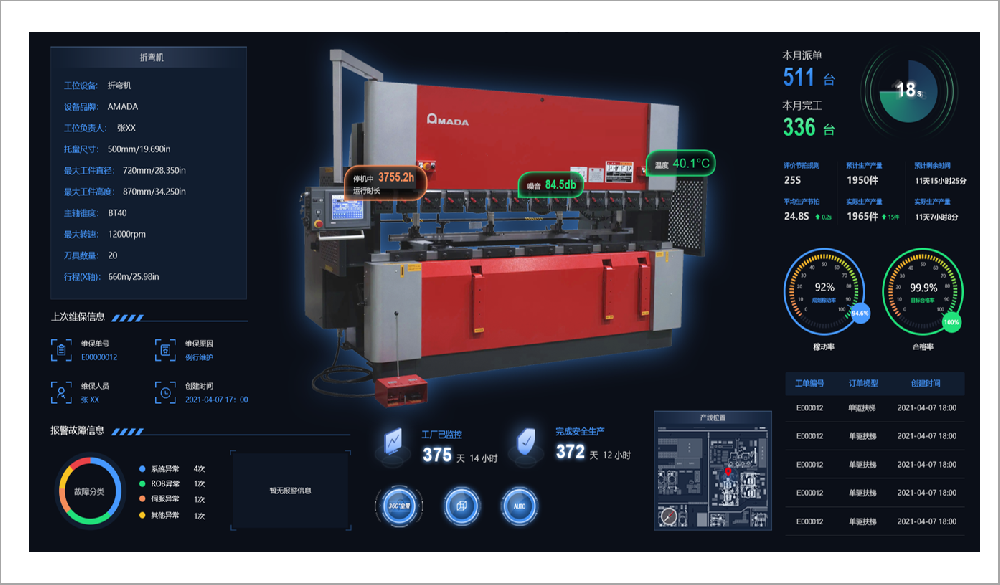Click the 系统异常 4次 legend entry
1000x585 pixels.
click(172, 468)
